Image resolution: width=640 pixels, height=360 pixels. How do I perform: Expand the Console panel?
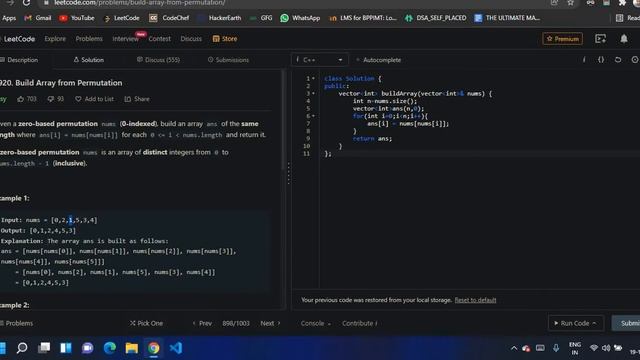tap(316, 323)
